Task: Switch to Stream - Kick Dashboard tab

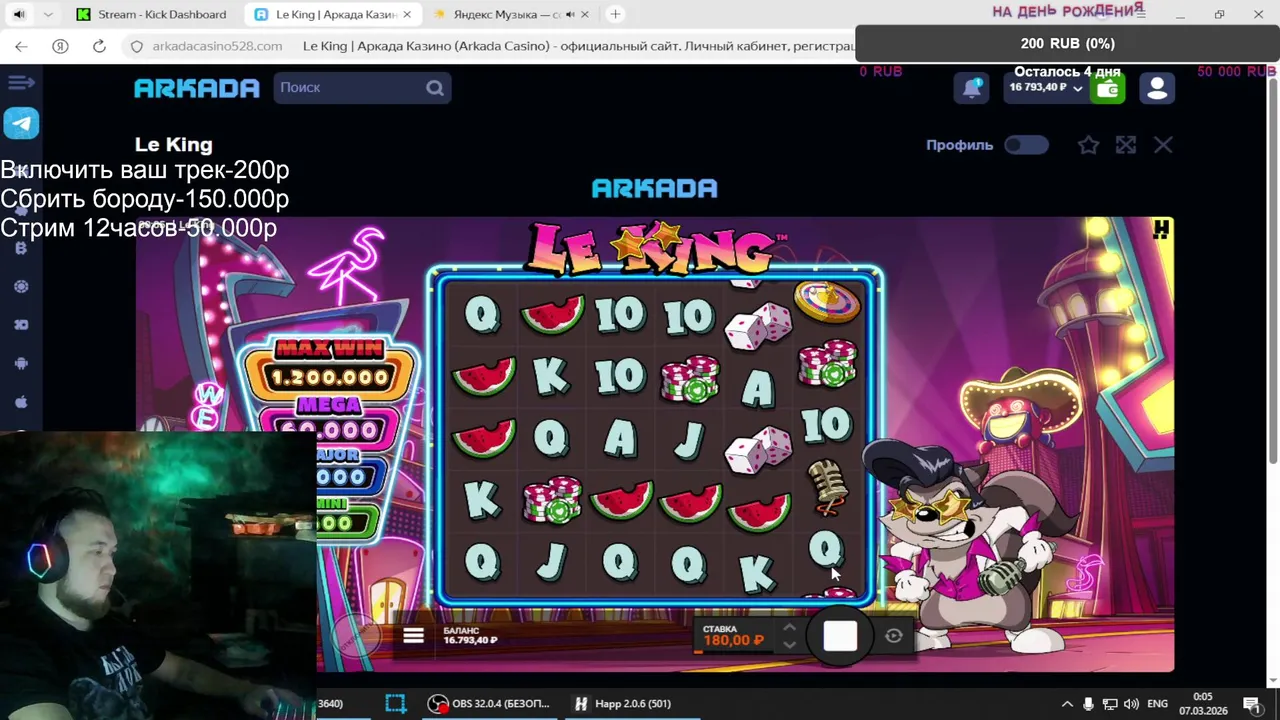Action: 152,14
